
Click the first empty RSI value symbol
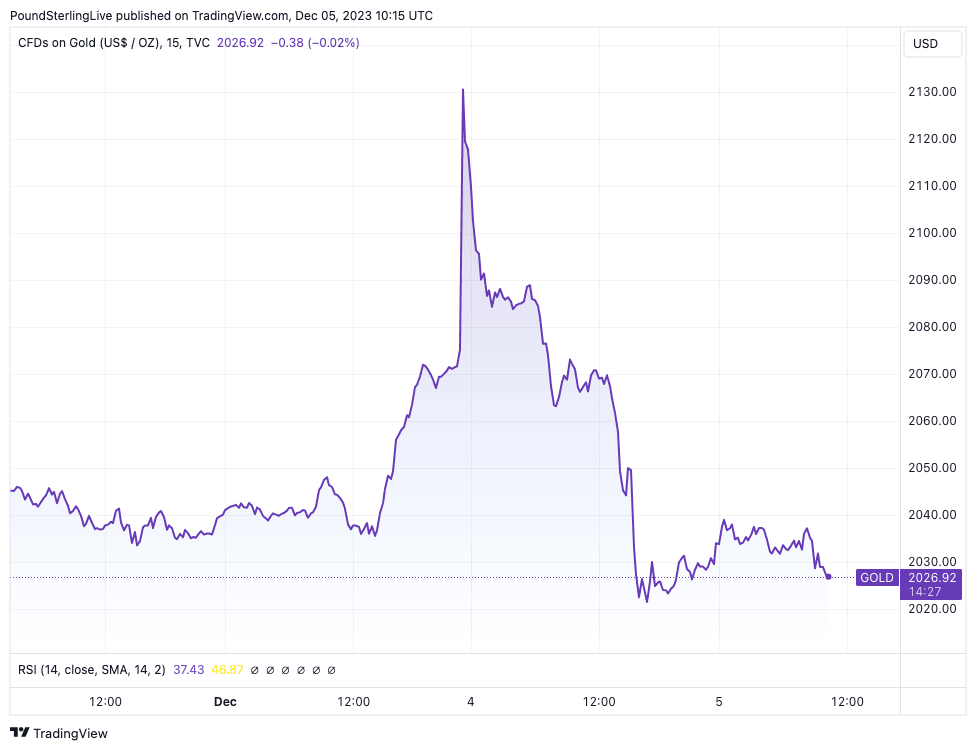pyautogui.click(x=254, y=670)
